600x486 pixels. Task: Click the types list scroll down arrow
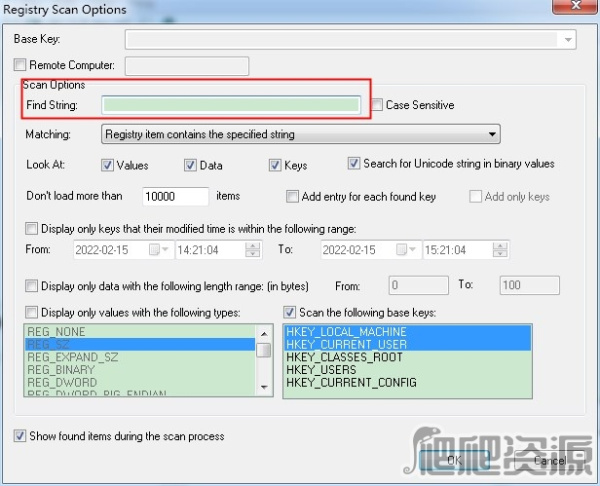264,387
